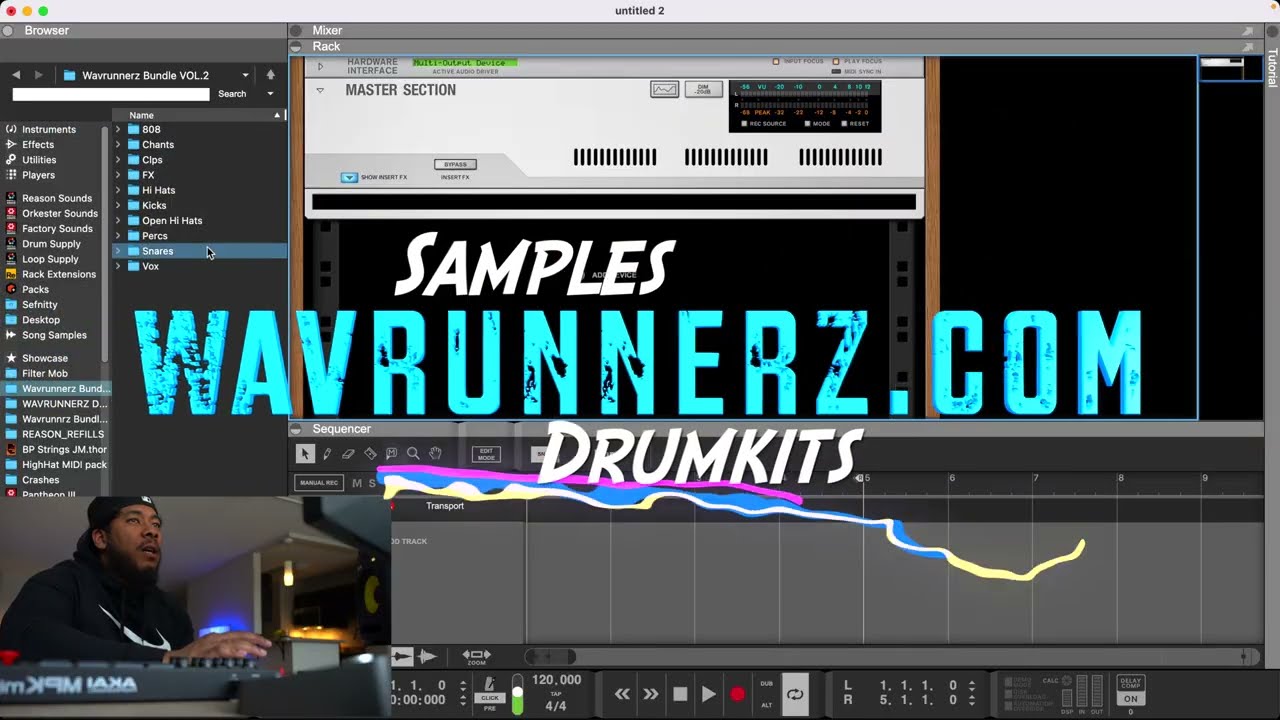This screenshot has height=720, width=1280.
Task: Open Reason Sounds location
Action: pos(55,198)
